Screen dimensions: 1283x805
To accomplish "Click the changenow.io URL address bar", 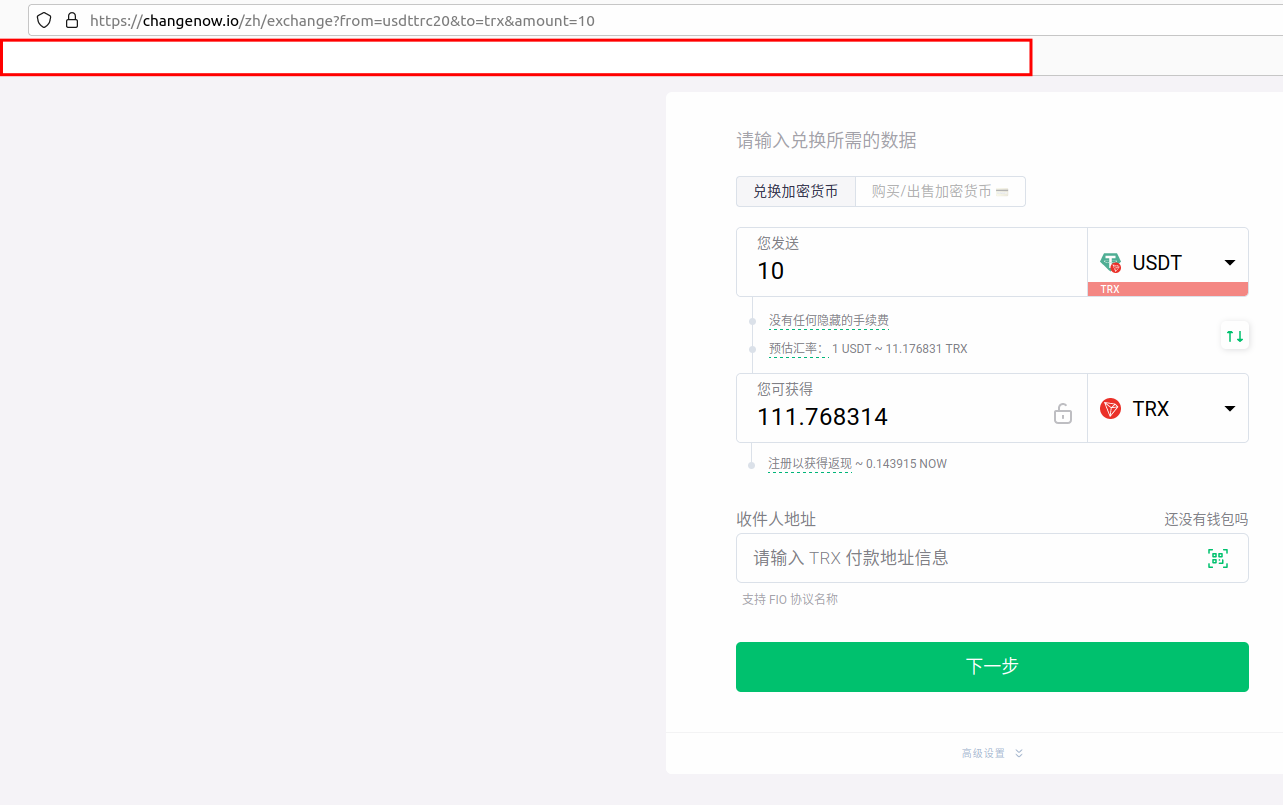I will click(655, 20).
